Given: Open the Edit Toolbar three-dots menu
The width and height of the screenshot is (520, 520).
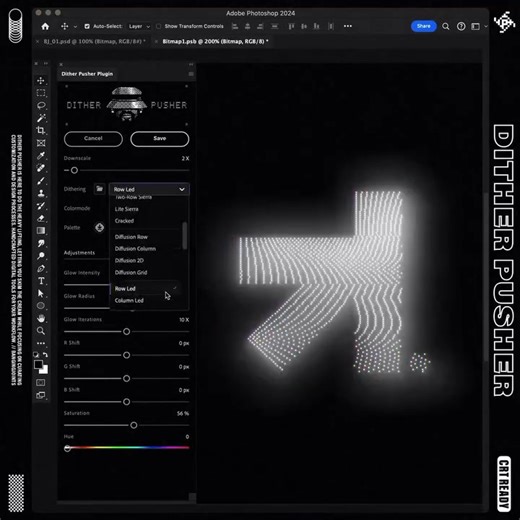Looking at the screenshot, I should [41, 343].
